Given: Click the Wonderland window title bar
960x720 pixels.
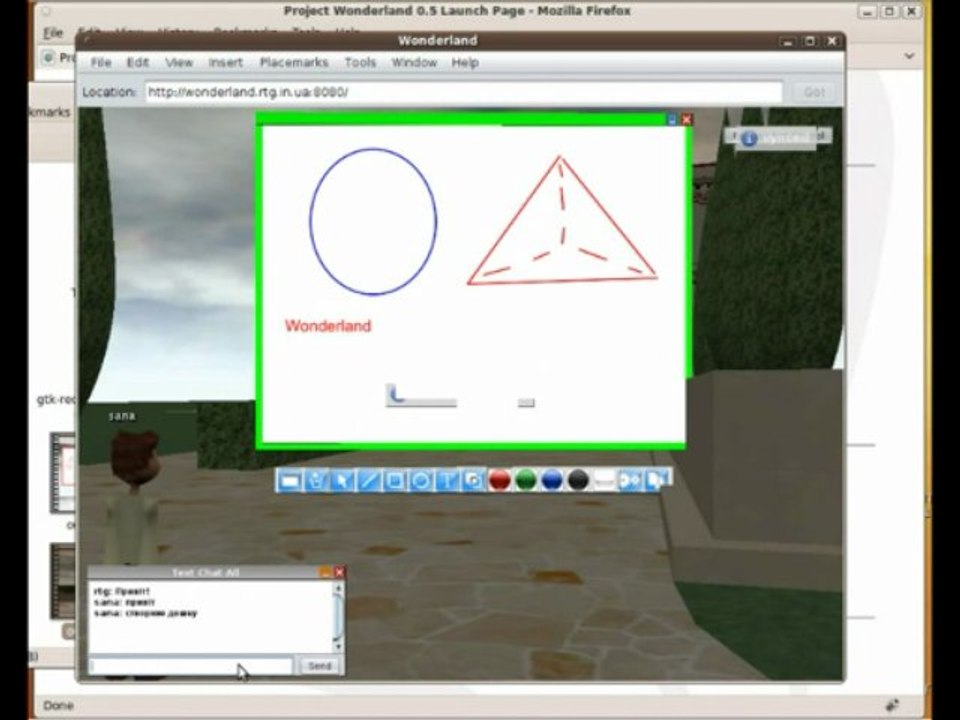Looking at the screenshot, I should pos(437,40).
